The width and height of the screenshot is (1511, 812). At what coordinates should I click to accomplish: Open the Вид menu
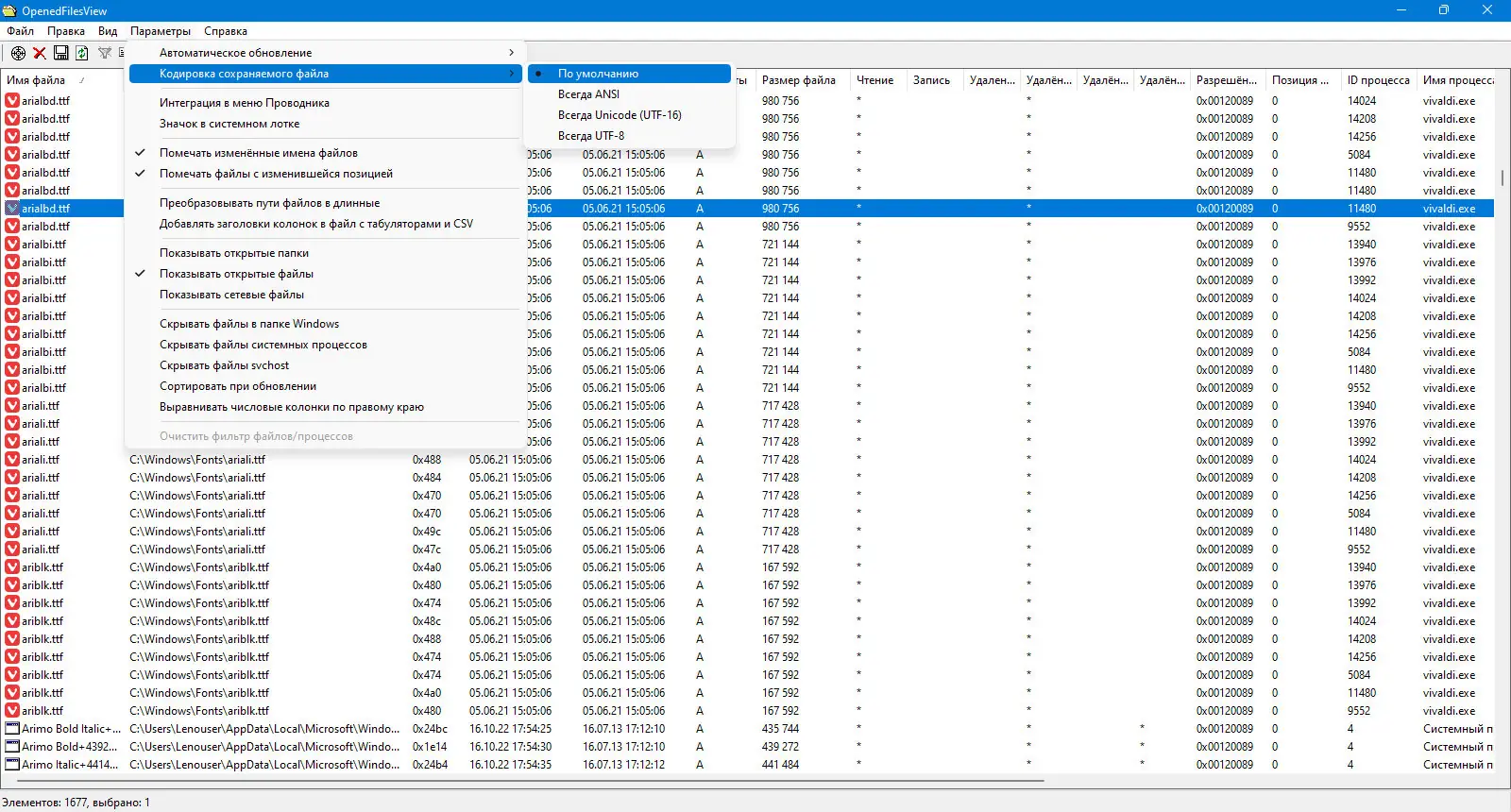(x=108, y=31)
